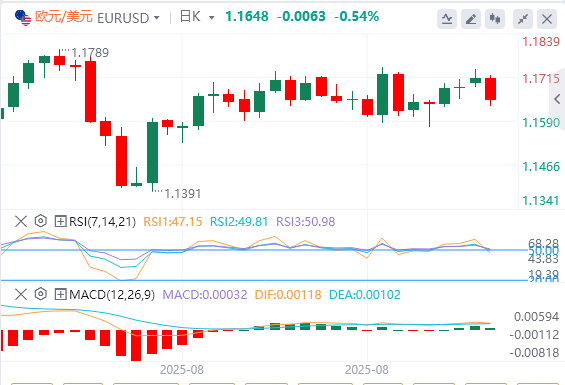The width and height of the screenshot is (565, 385).
Task: Open RSI indicator settings gear
Action: click(41, 221)
